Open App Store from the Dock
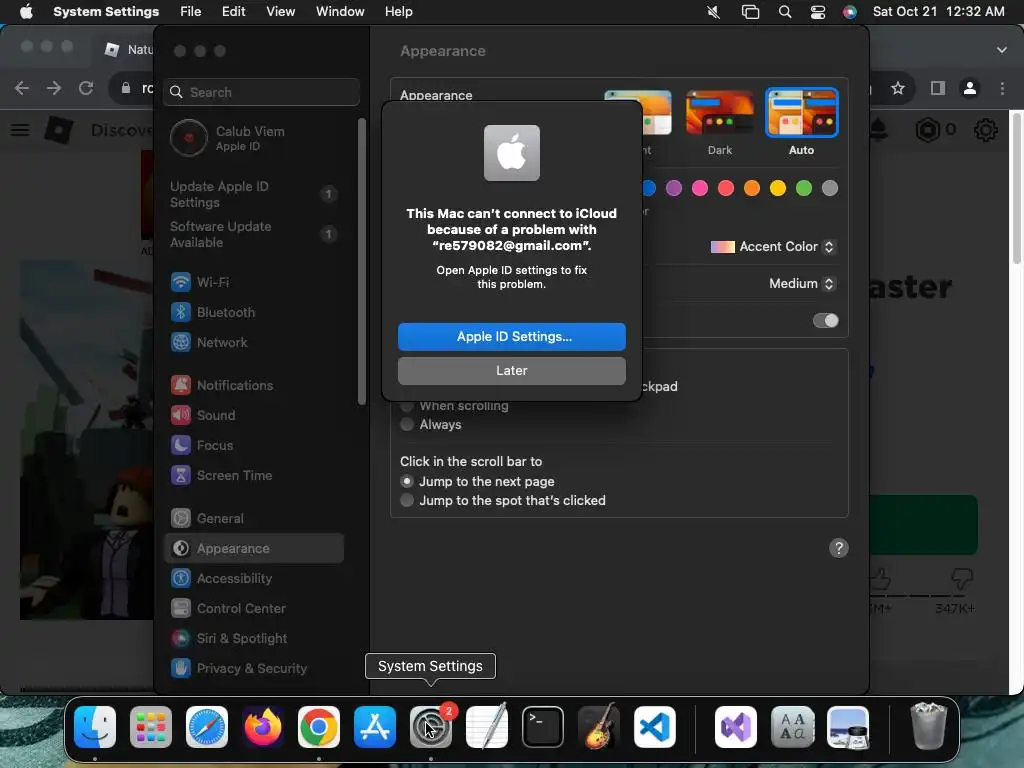The width and height of the screenshot is (1024, 768). pyautogui.click(x=375, y=727)
